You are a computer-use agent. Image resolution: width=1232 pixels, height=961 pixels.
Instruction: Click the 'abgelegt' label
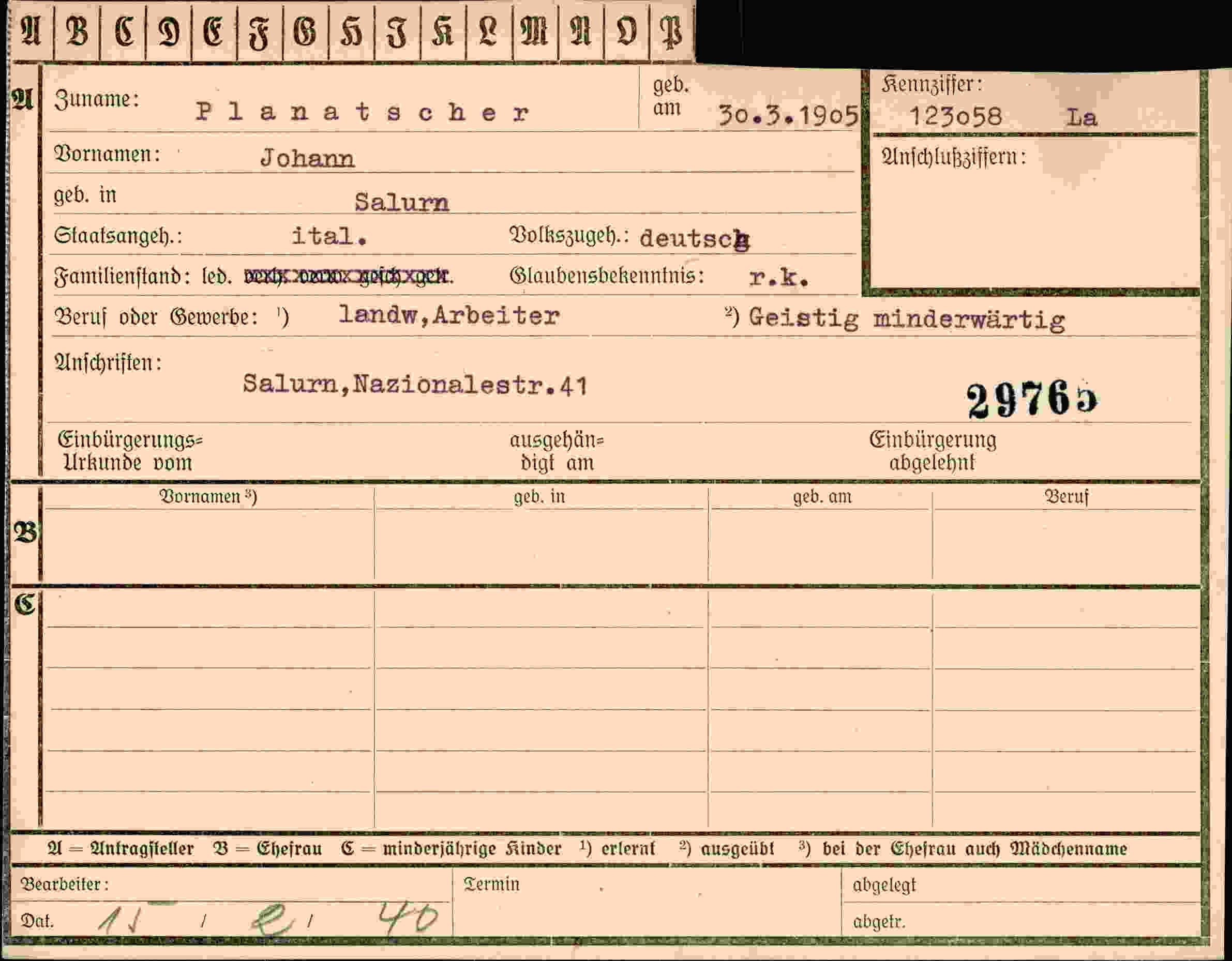(884, 886)
